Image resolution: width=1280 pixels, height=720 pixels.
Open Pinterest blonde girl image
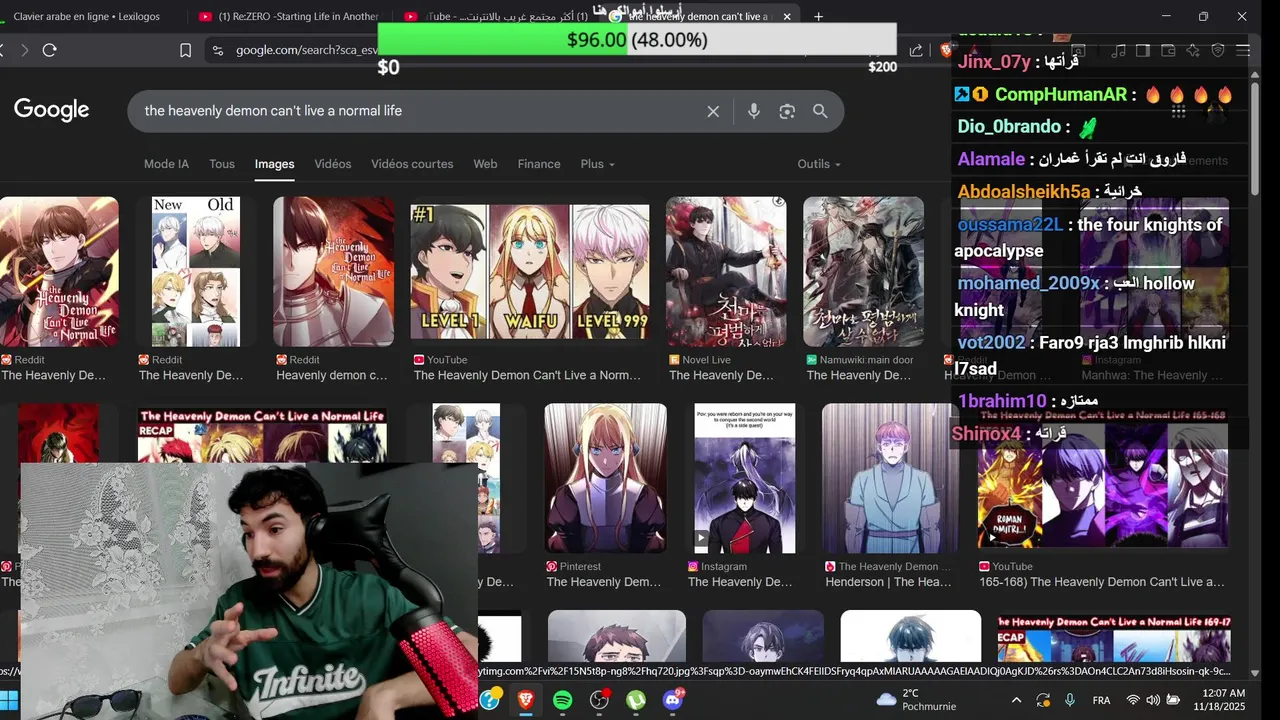[605, 478]
